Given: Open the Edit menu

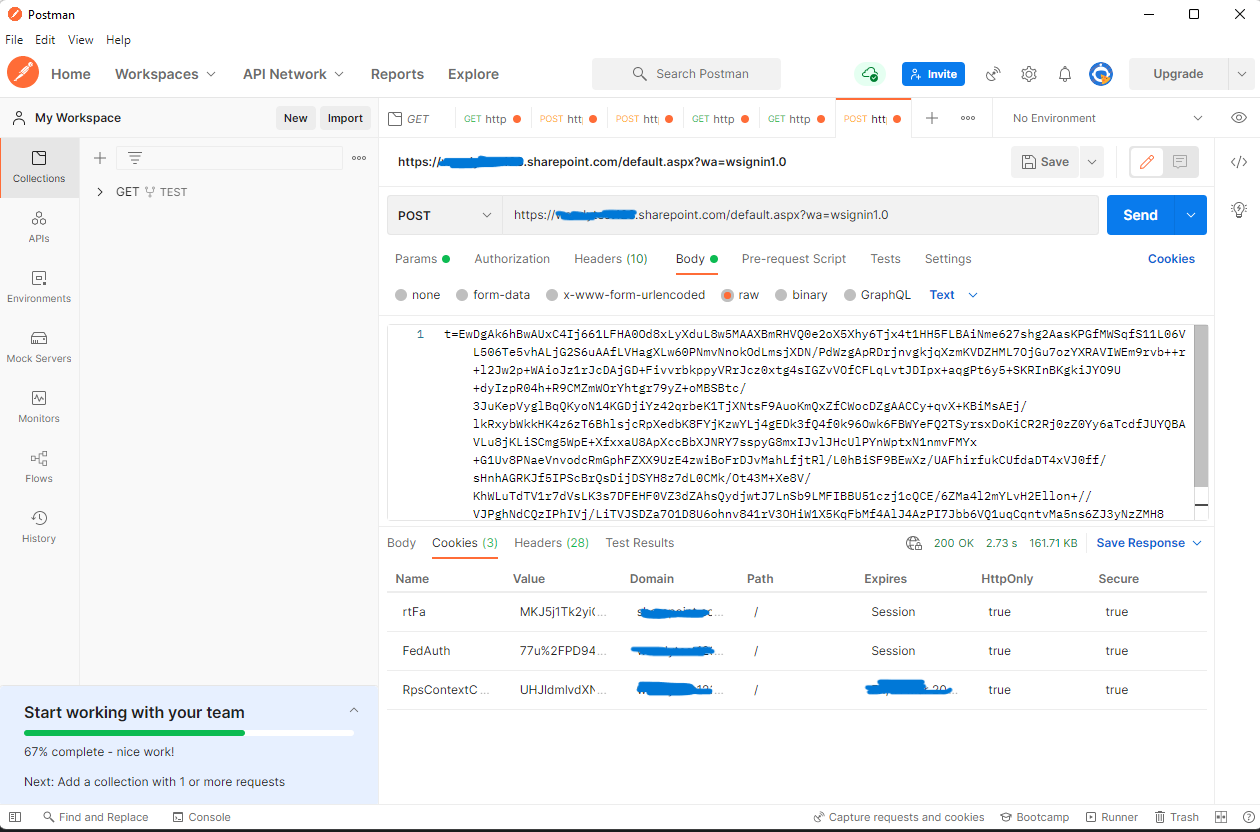Looking at the screenshot, I should coord(45,40).
